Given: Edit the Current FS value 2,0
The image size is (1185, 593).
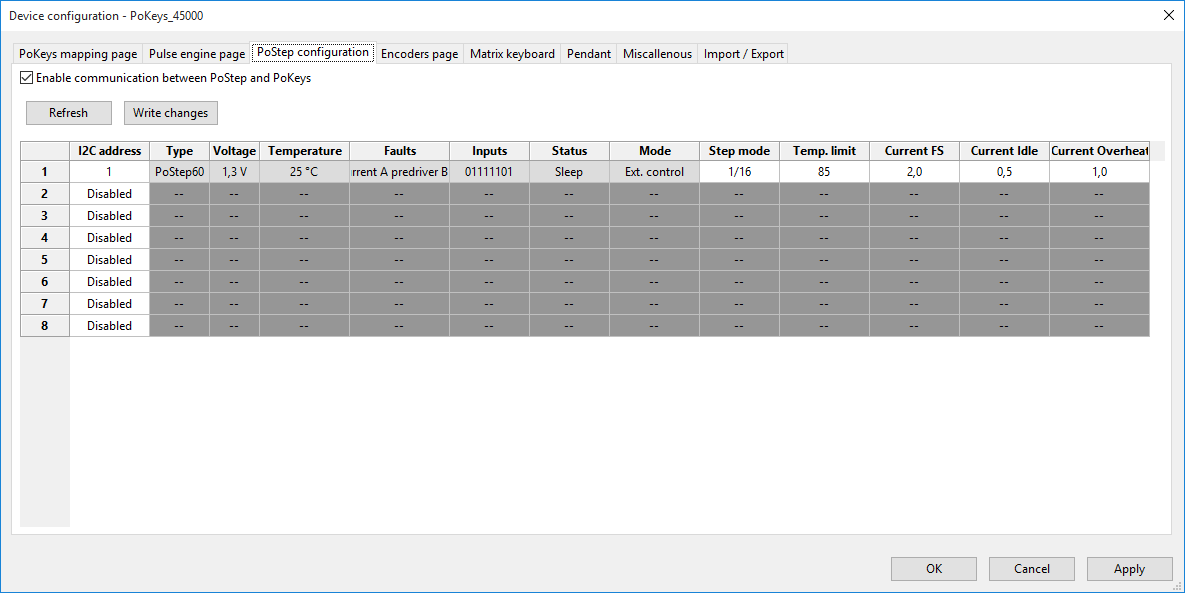Looking at the screenshot, I should pos(914,172).
